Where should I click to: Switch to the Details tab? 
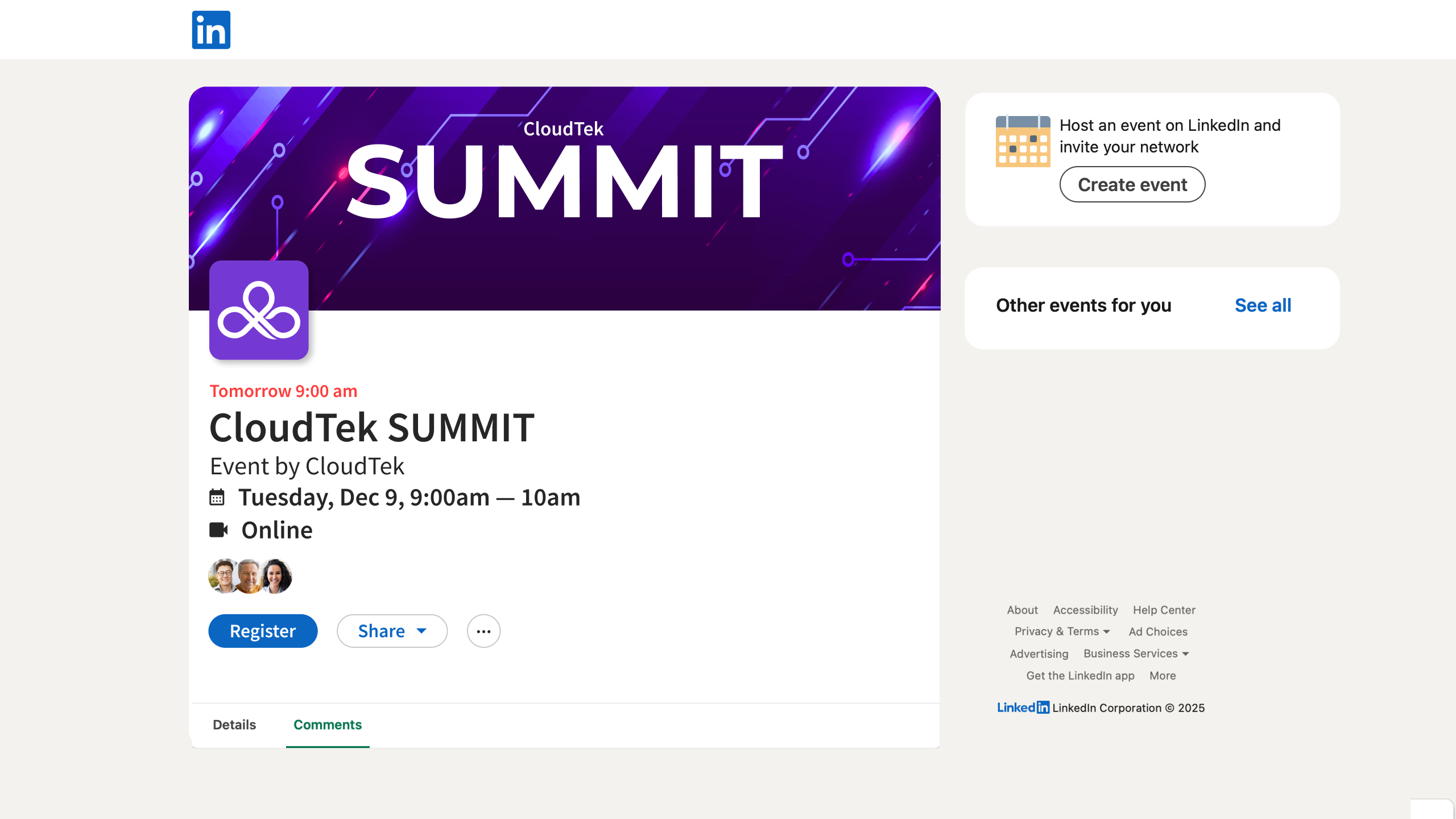click(234, 725)
